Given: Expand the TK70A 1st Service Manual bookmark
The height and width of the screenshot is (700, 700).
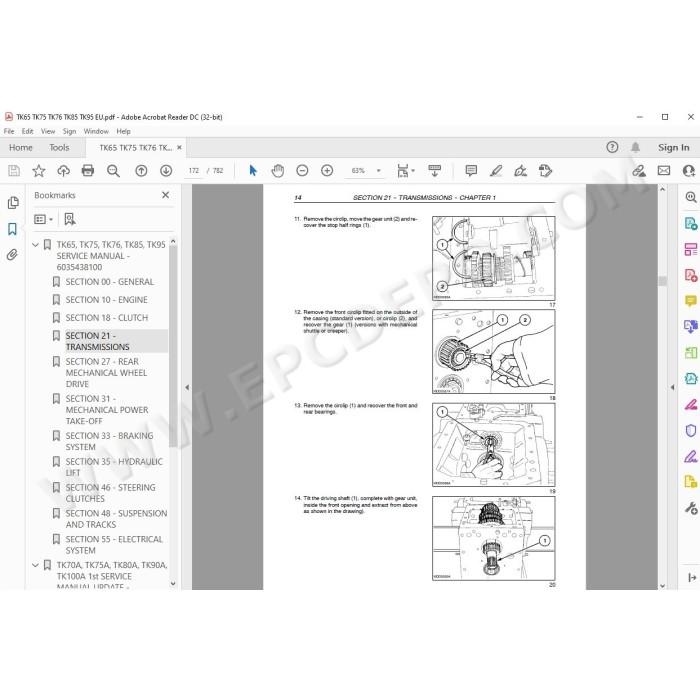Looking at the screenshot, I should click(35, 565).
